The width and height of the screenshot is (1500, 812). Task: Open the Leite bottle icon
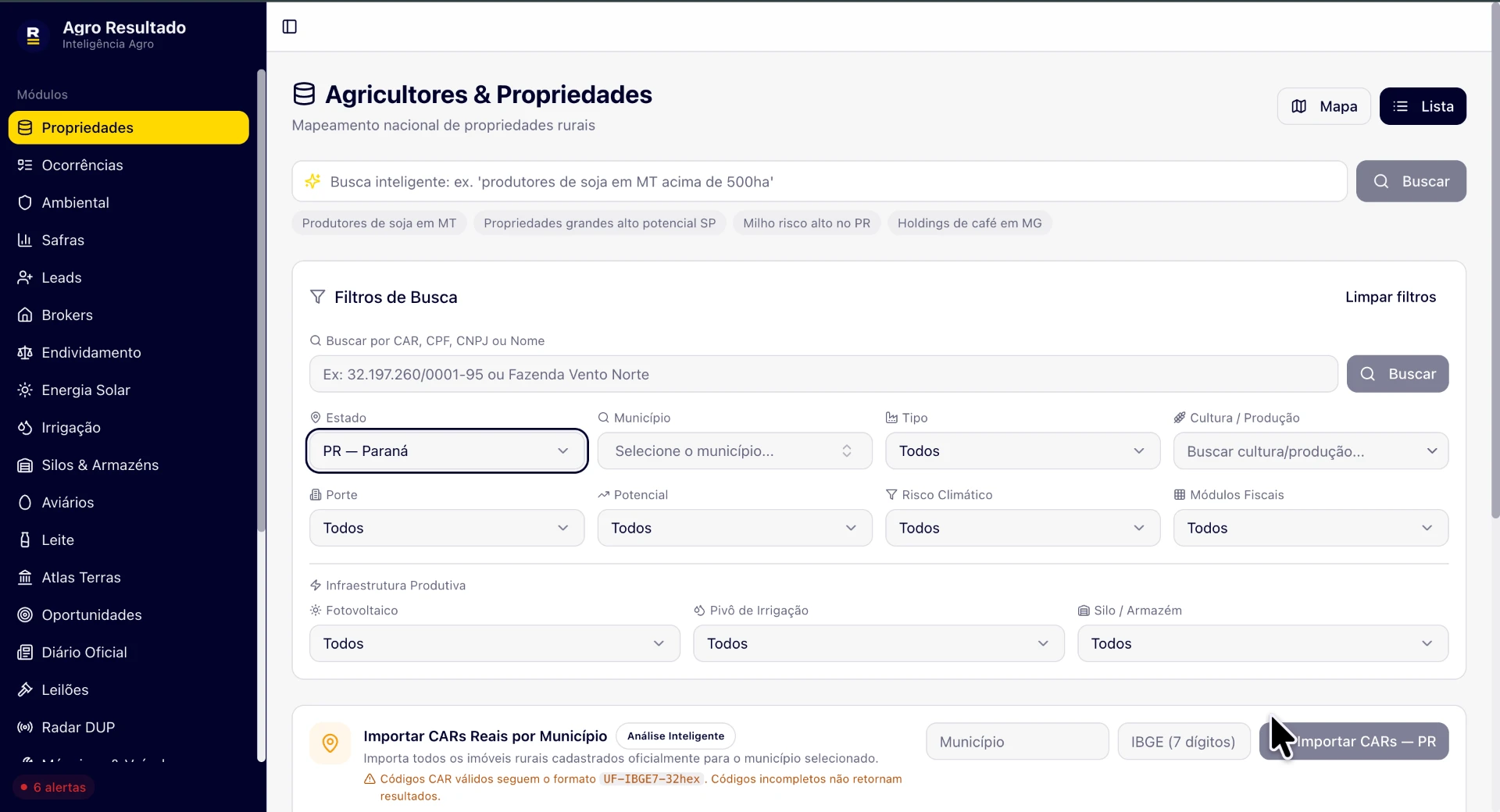click(25, 540)
